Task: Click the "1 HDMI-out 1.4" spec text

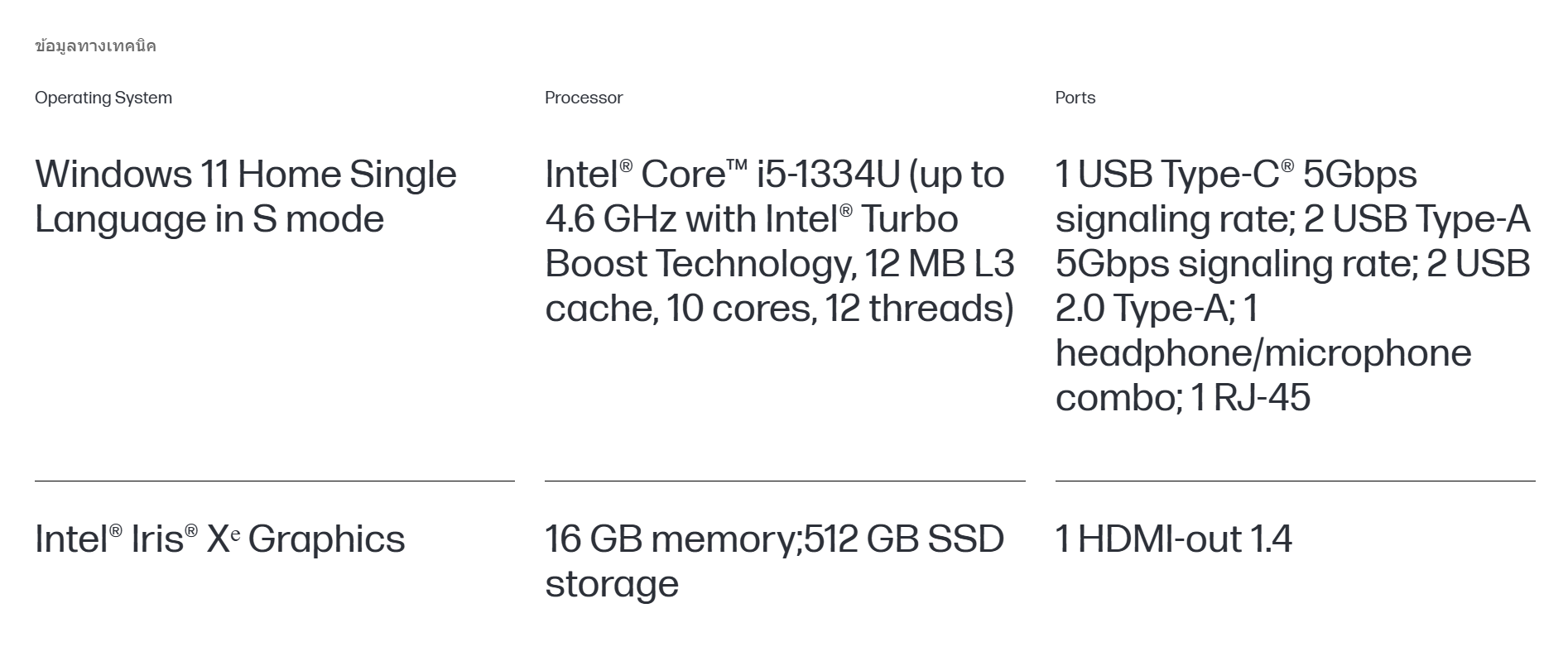Action: point(1173,539)
